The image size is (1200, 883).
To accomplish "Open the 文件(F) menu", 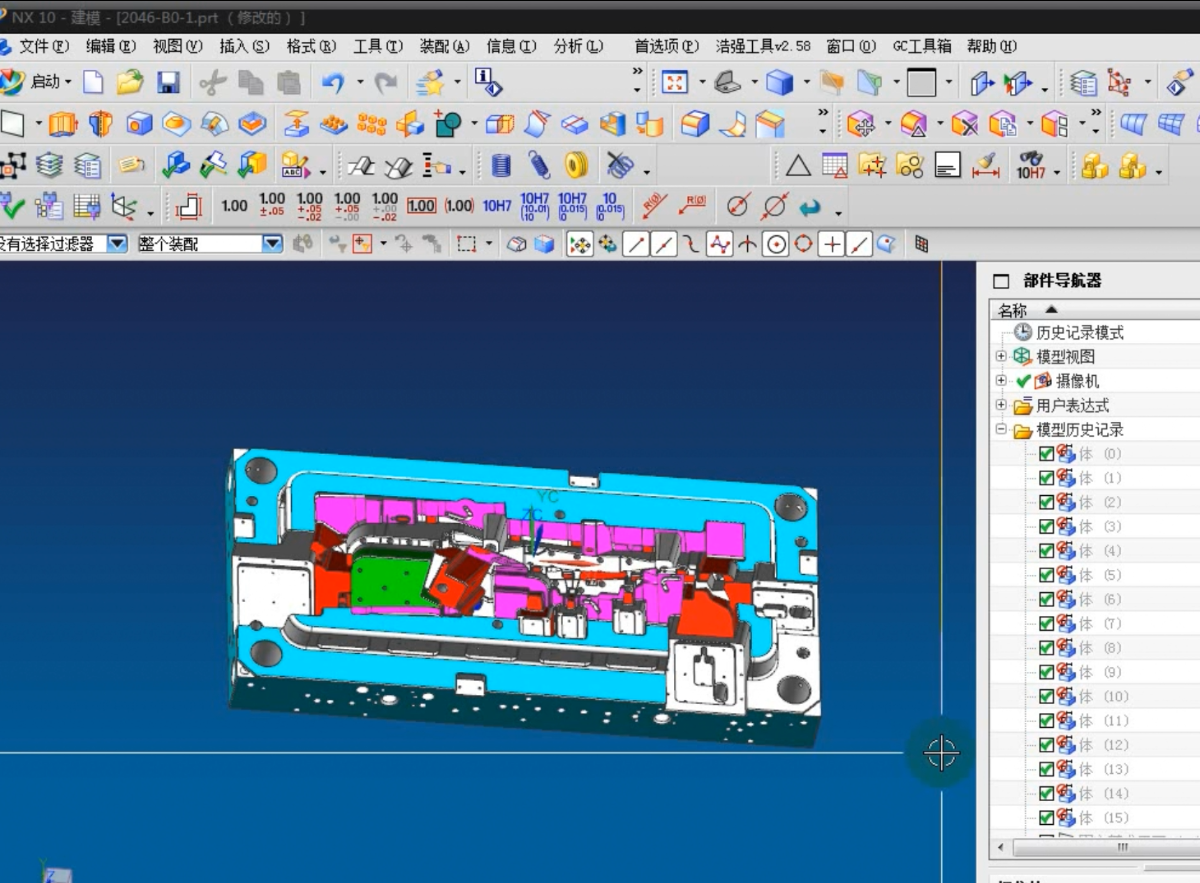I will click(x=44, y=46).
